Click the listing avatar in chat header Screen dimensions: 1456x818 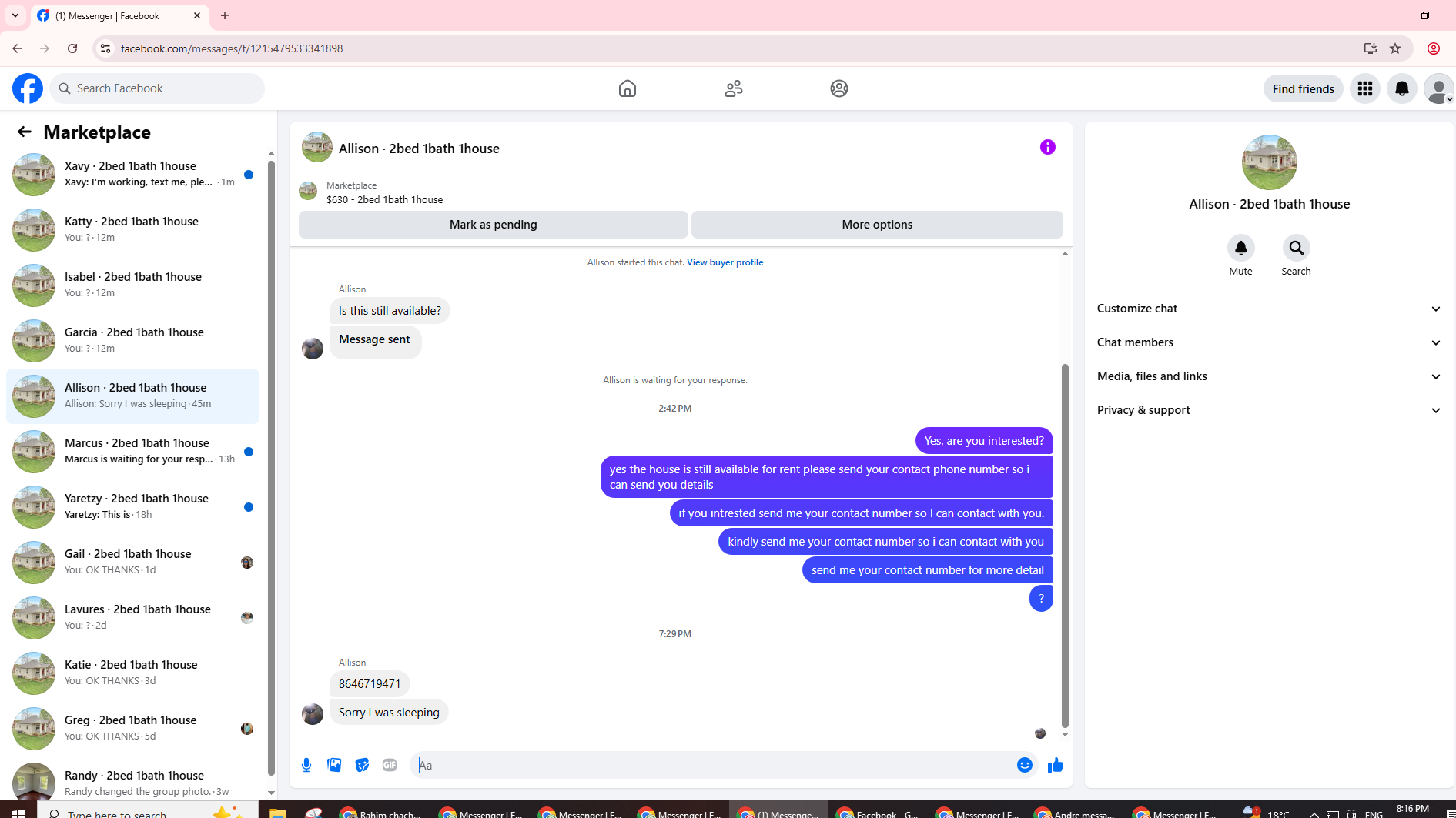point(317,147)
